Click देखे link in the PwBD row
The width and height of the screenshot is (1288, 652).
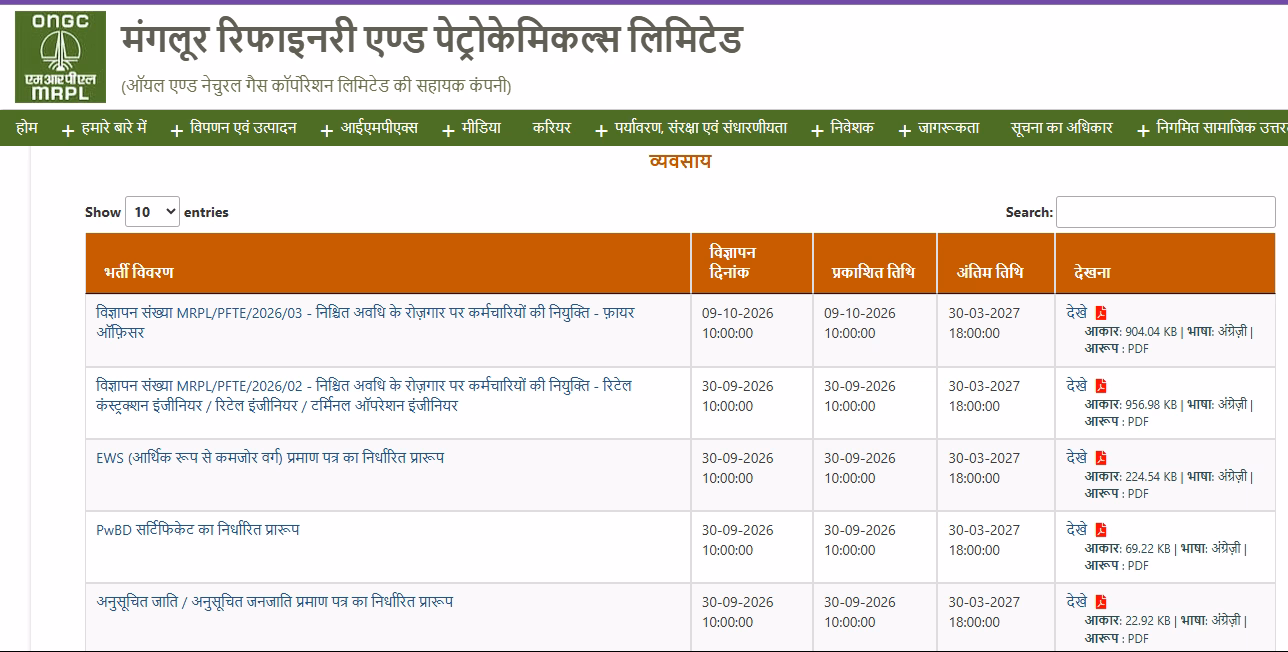1077,530
